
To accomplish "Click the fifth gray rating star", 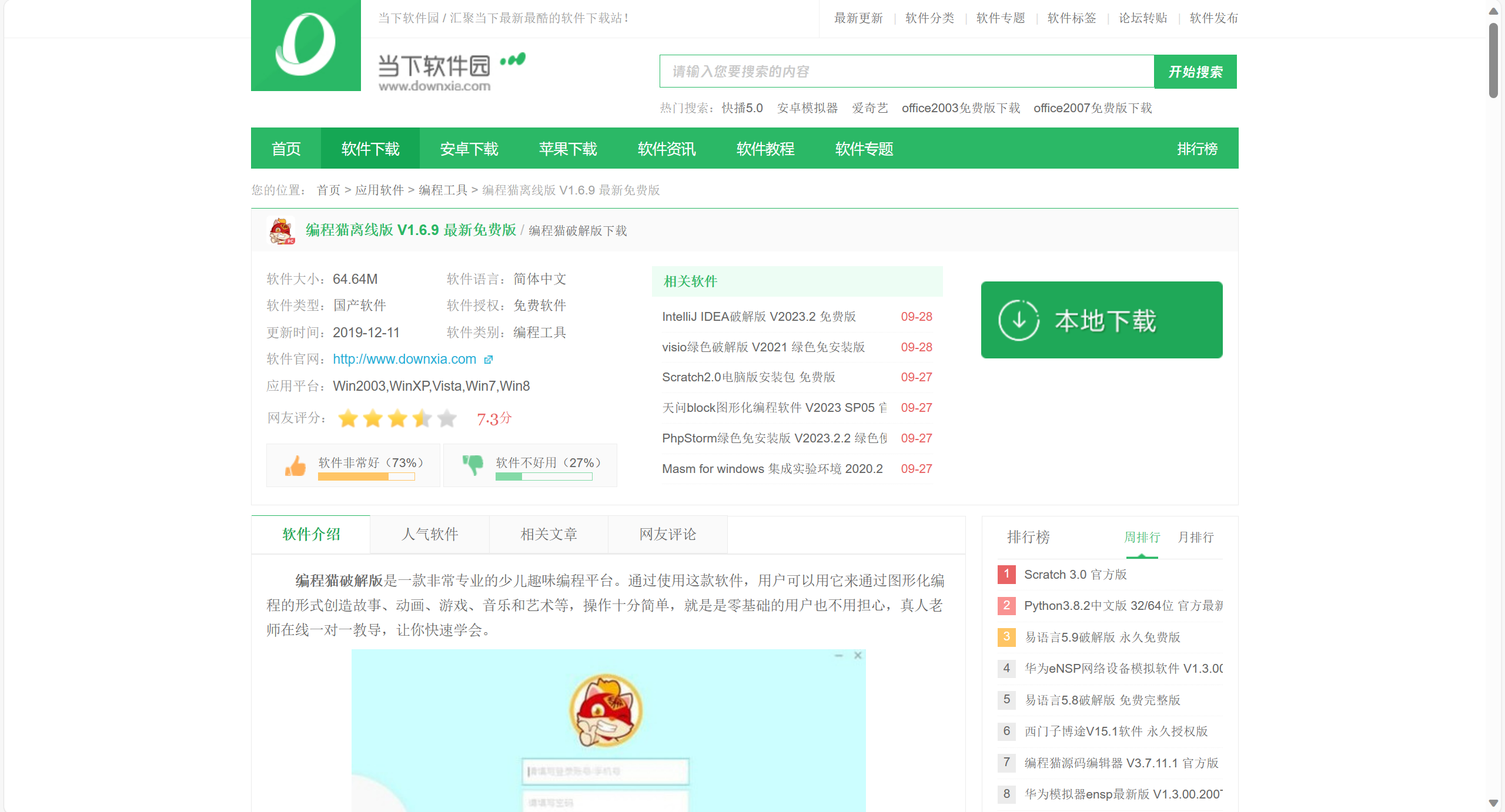I will pyautogui.click(x=447, y=418).
